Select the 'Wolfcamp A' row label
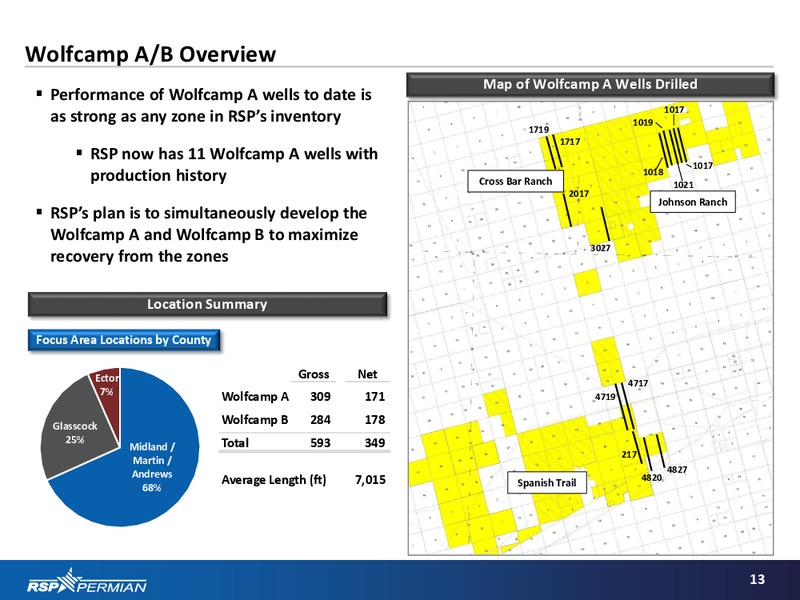 coord(255,396)
